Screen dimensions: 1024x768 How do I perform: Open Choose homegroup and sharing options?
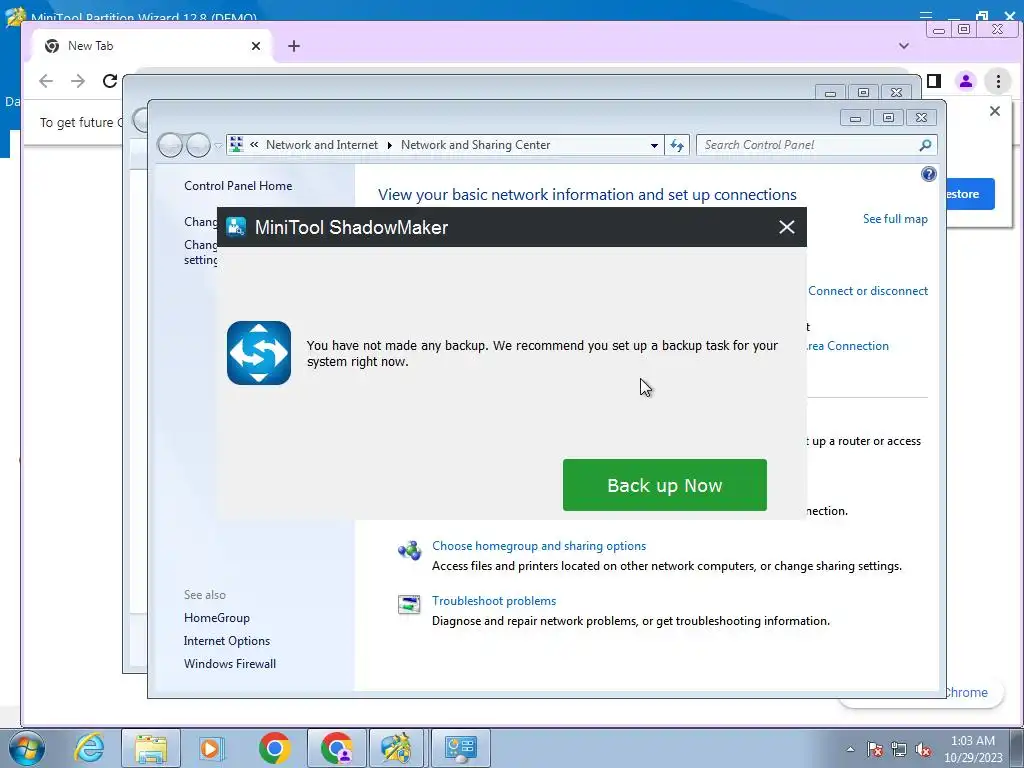click(x=539, y=546)
